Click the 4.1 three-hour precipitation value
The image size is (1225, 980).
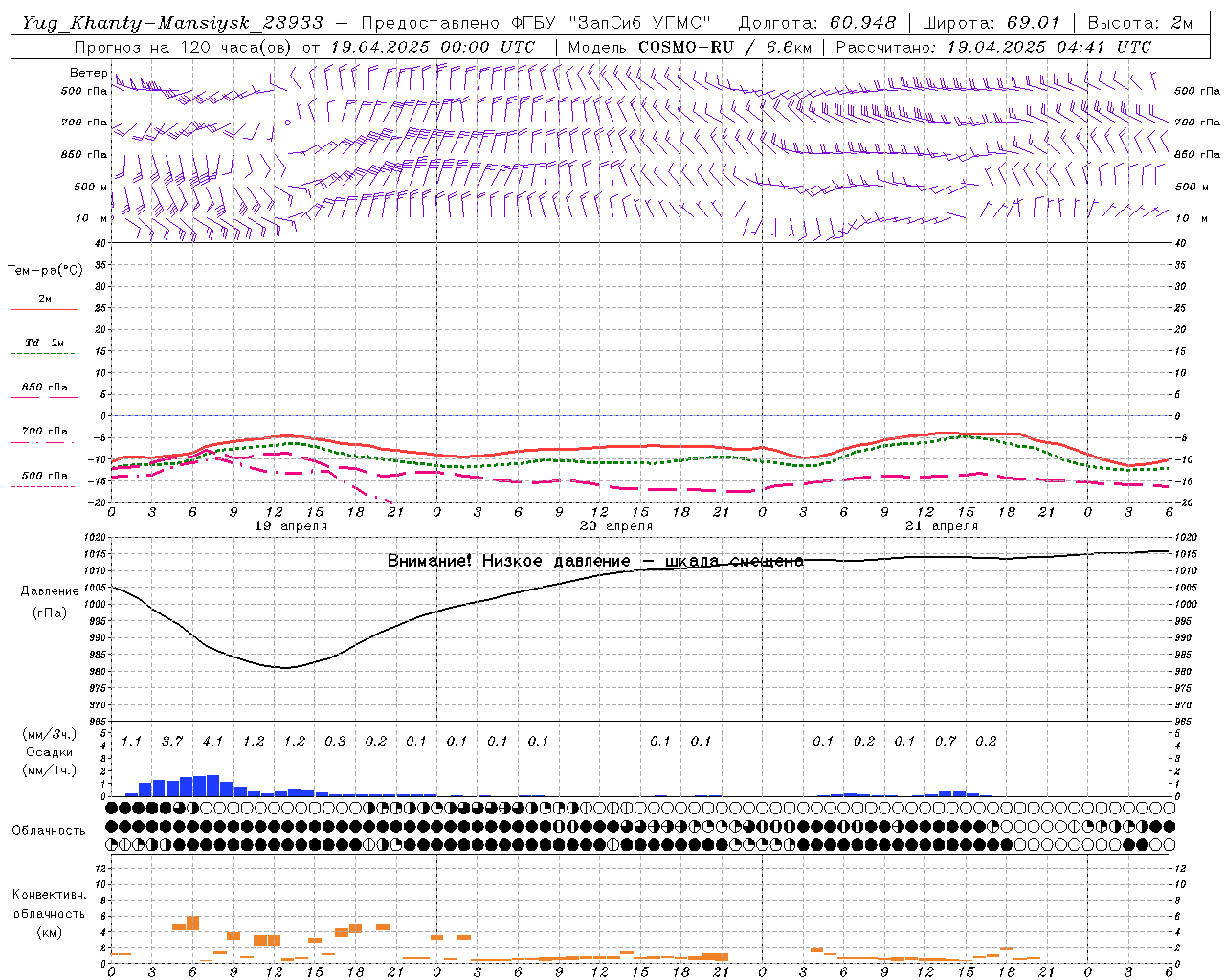tap(212, 742)
